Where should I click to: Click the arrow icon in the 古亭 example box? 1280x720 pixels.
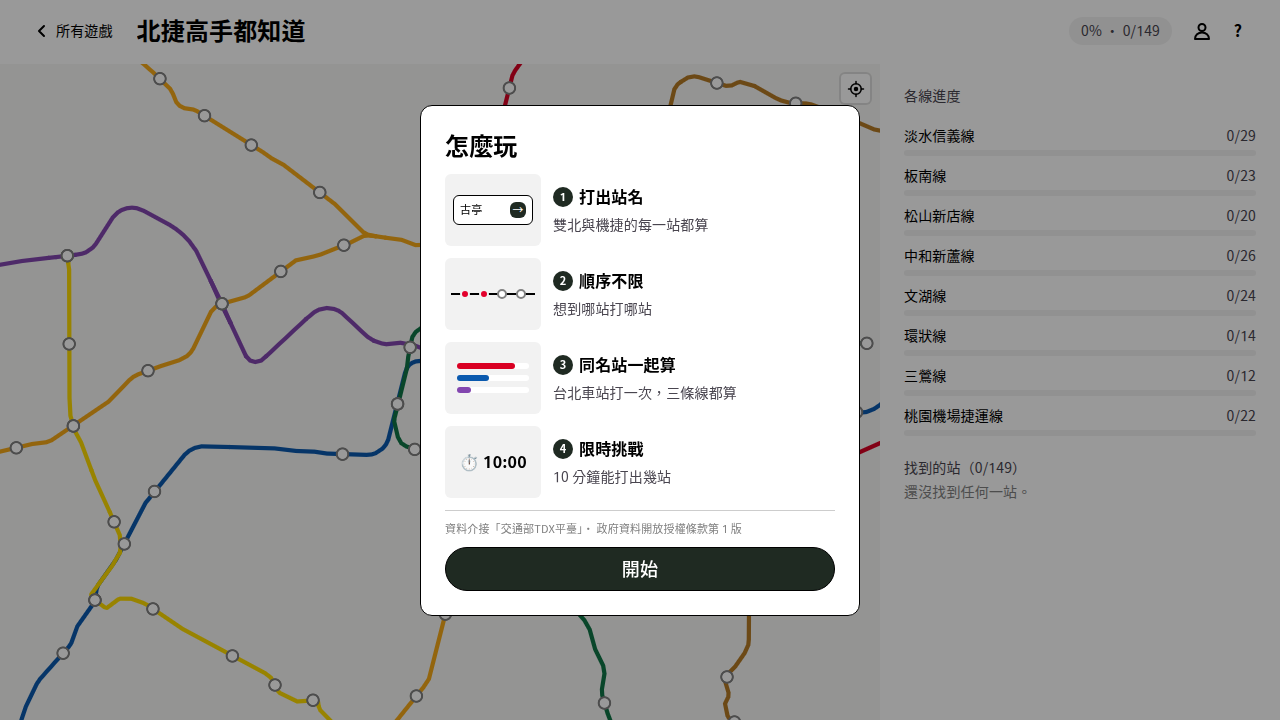pos(518,210)
